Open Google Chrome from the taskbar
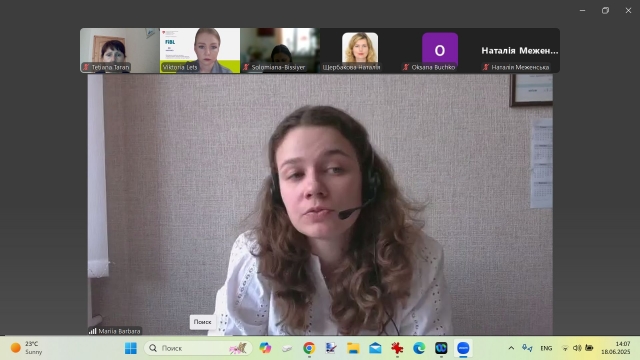The image size is (640, 360). [309, 348]
